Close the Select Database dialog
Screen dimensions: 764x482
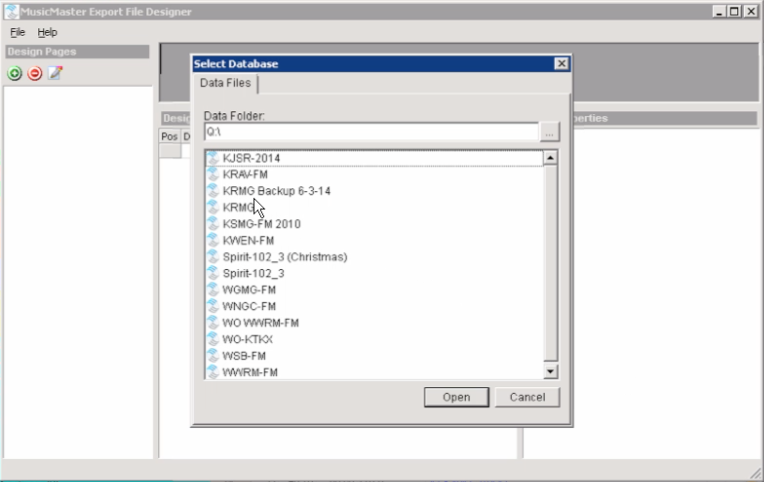[x=561, y=64]
